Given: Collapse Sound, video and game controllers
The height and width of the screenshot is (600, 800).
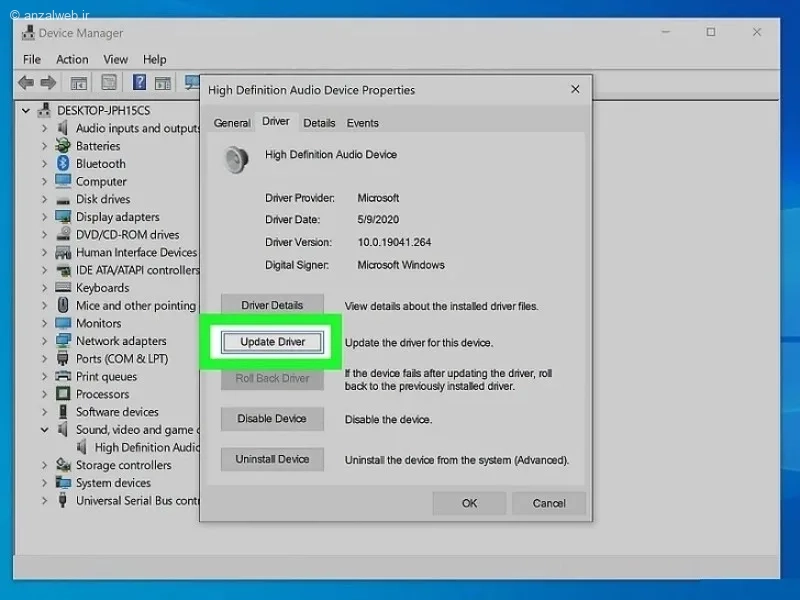Looking at the screenshot, I should coord(44,430).
